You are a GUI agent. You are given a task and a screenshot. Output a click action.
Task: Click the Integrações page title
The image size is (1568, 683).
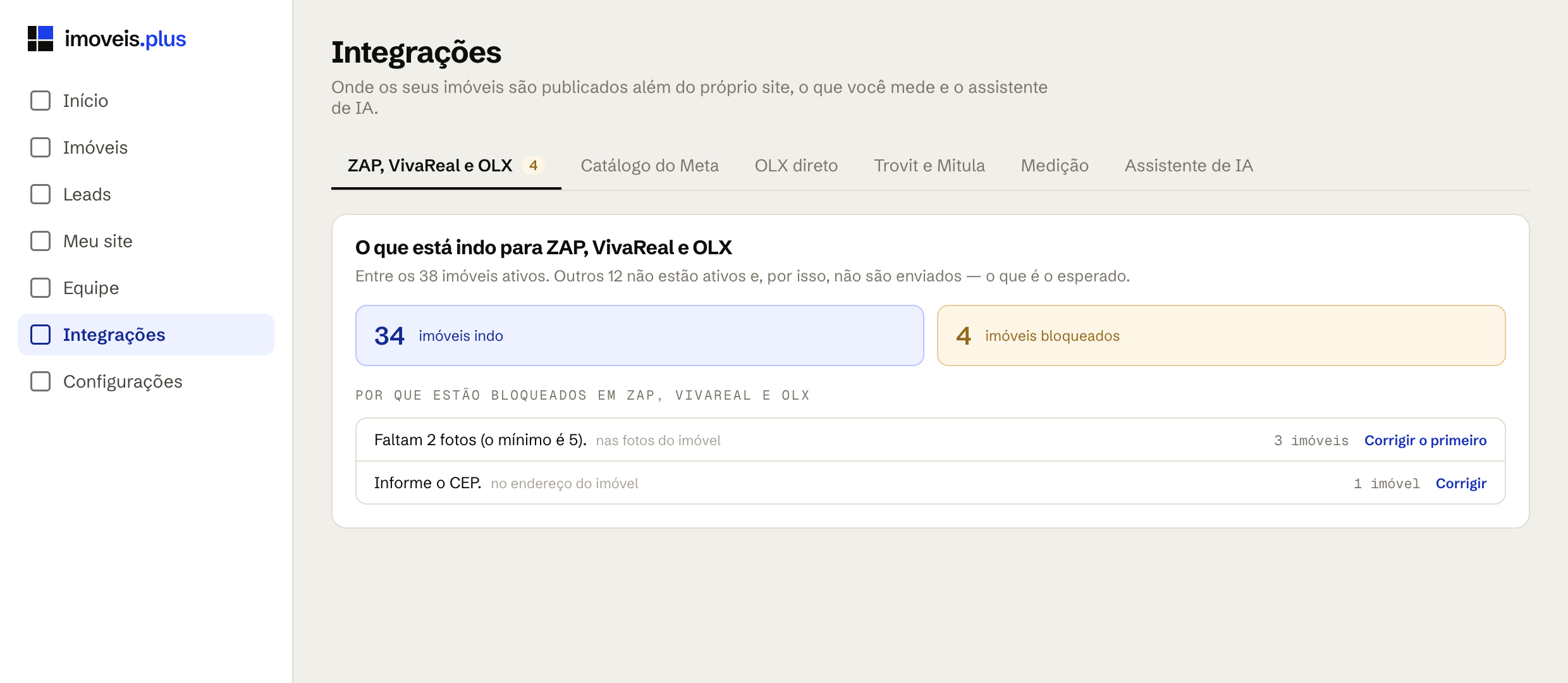tap(416, 52)
